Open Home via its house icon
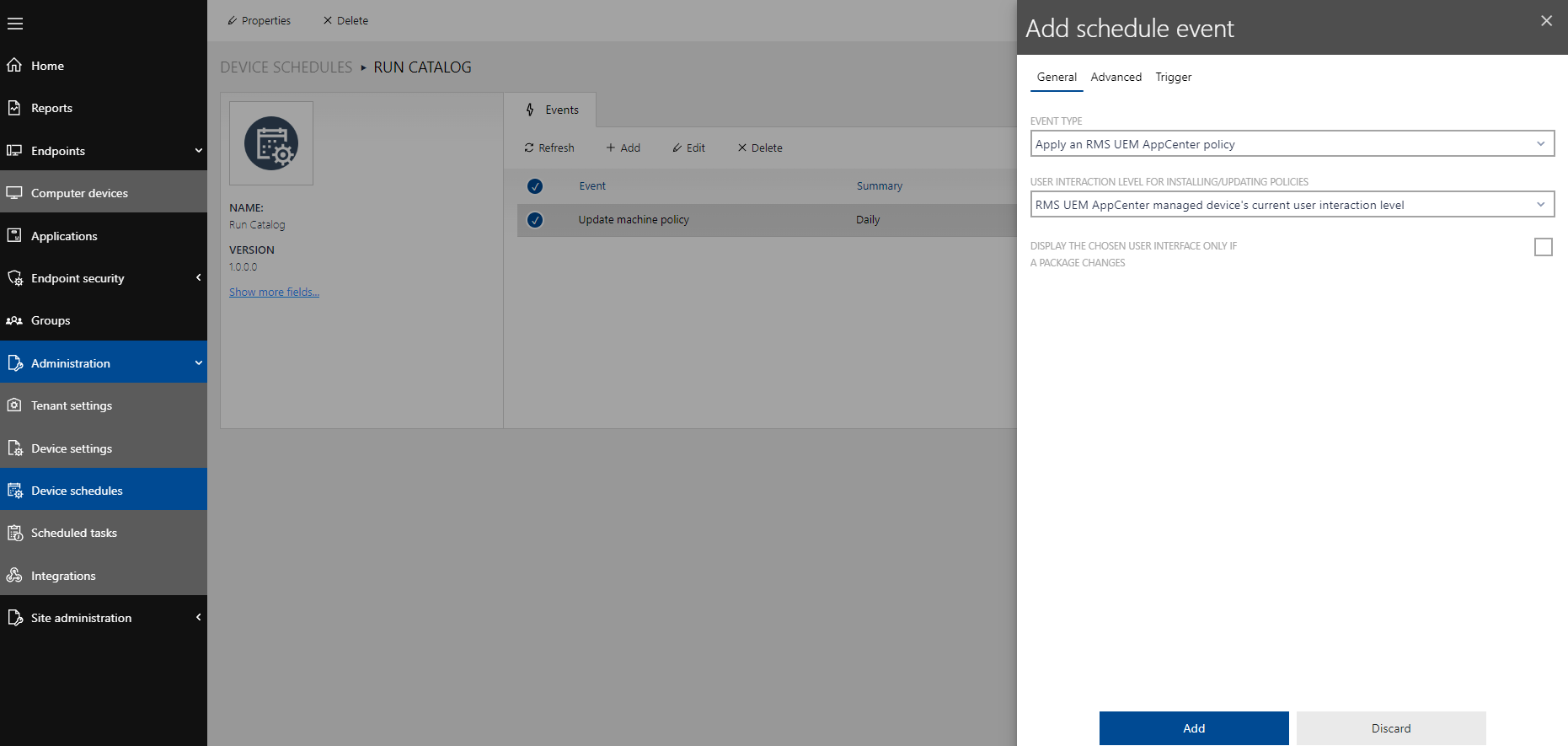This screenshot has height=746, width=1568. (x=14, y=66)
